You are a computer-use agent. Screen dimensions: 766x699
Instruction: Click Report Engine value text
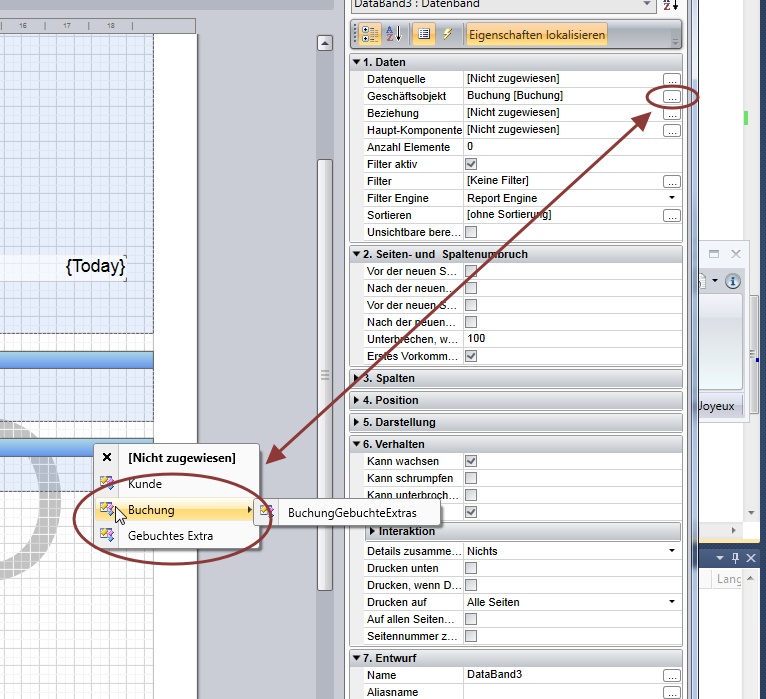[502, 198]
